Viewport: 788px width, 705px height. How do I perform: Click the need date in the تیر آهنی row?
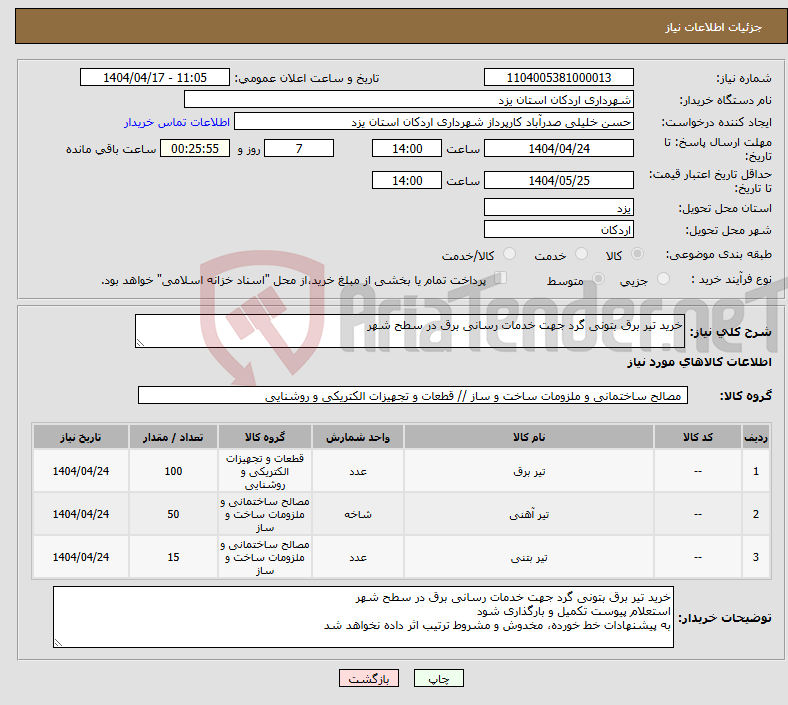[81, 514]
